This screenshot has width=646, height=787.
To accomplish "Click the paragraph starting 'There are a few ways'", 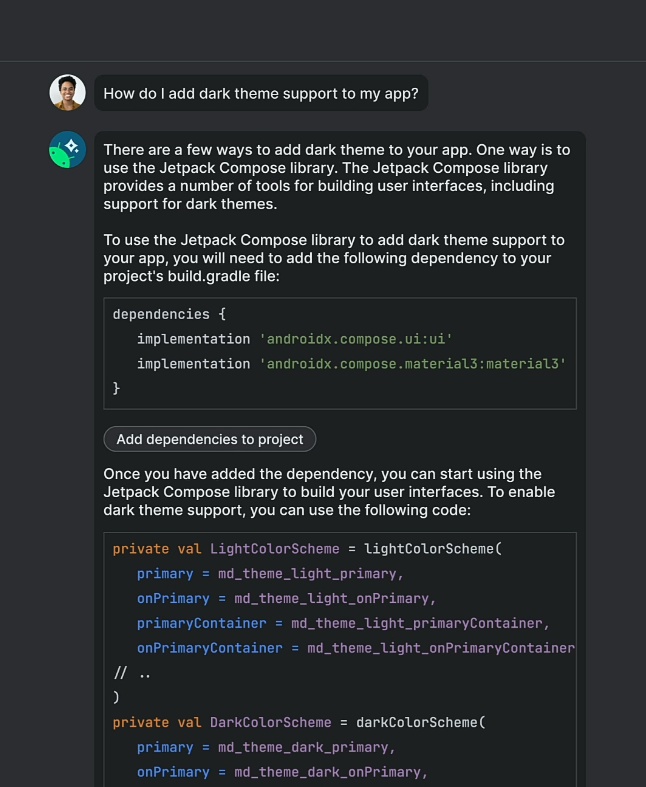I will click(x=336, y=176).
